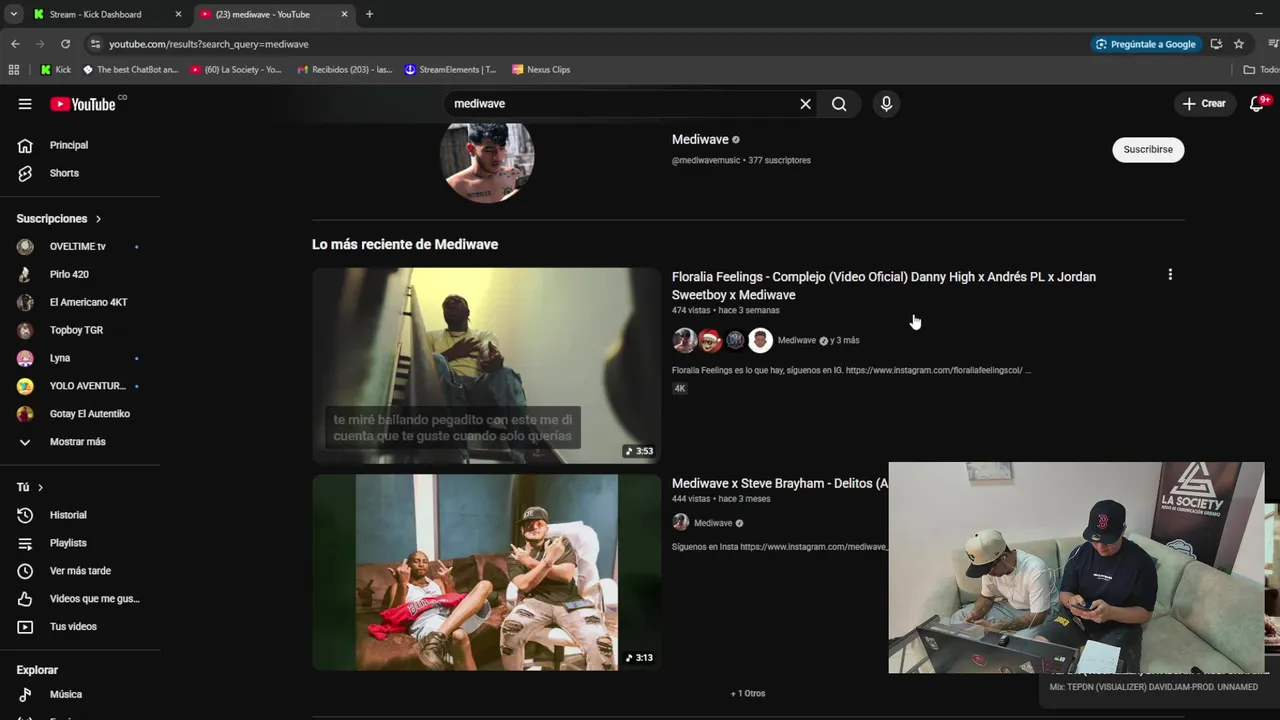Clear the search box with X icon

[805, 104]
